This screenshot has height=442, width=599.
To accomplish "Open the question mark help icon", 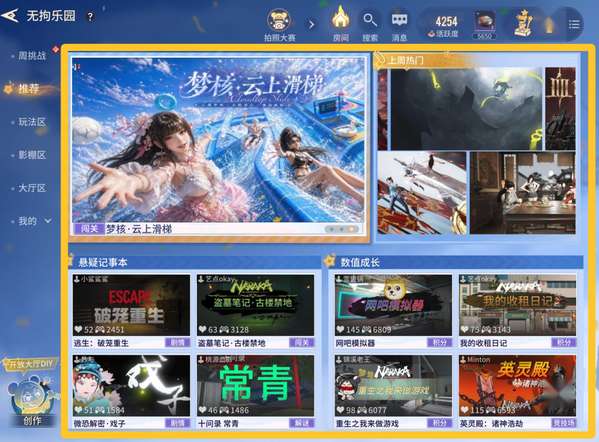I will 90,17.
